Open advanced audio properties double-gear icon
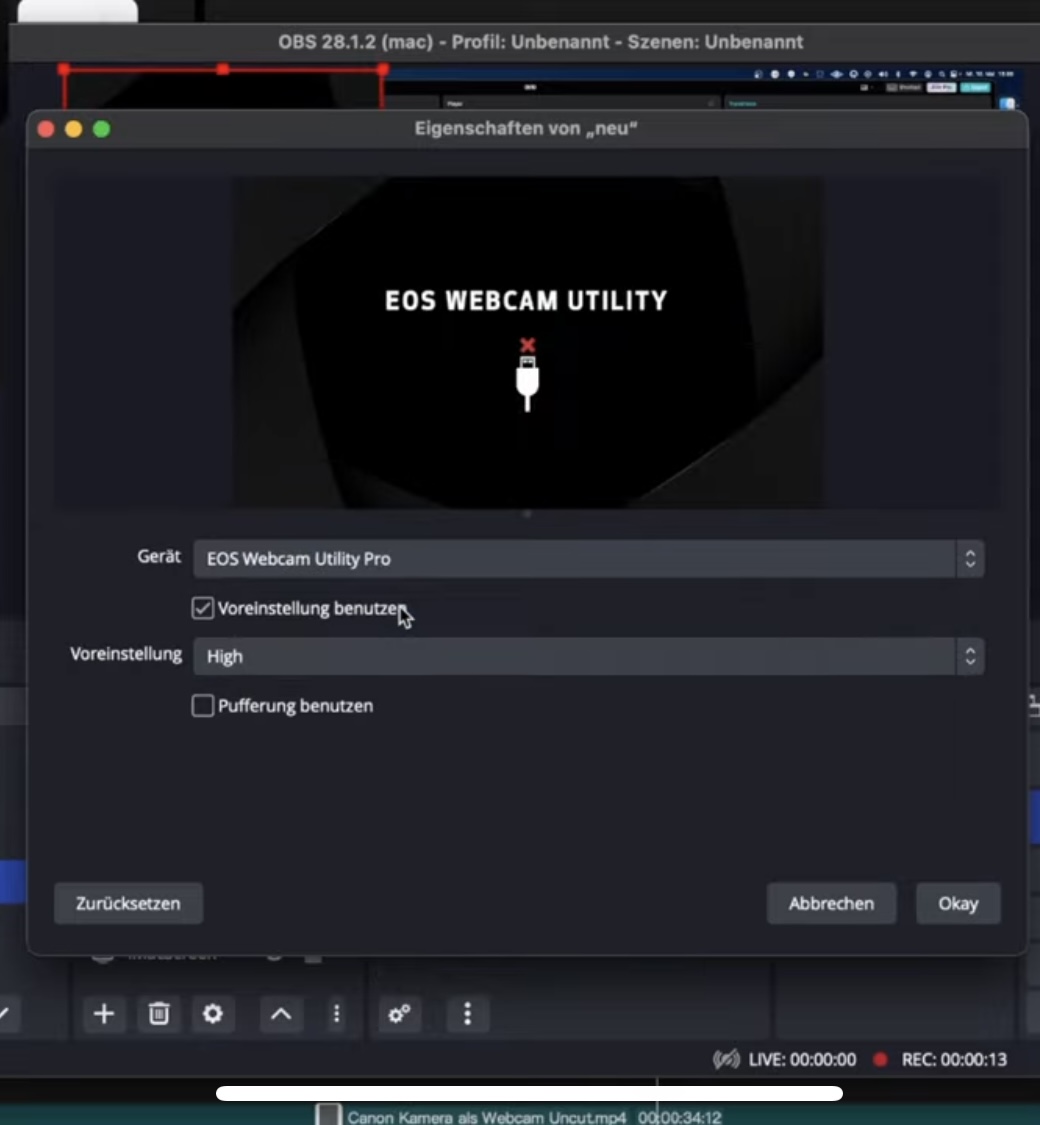Viewport: 1040px width, 1125px height. coord(399,1014)
